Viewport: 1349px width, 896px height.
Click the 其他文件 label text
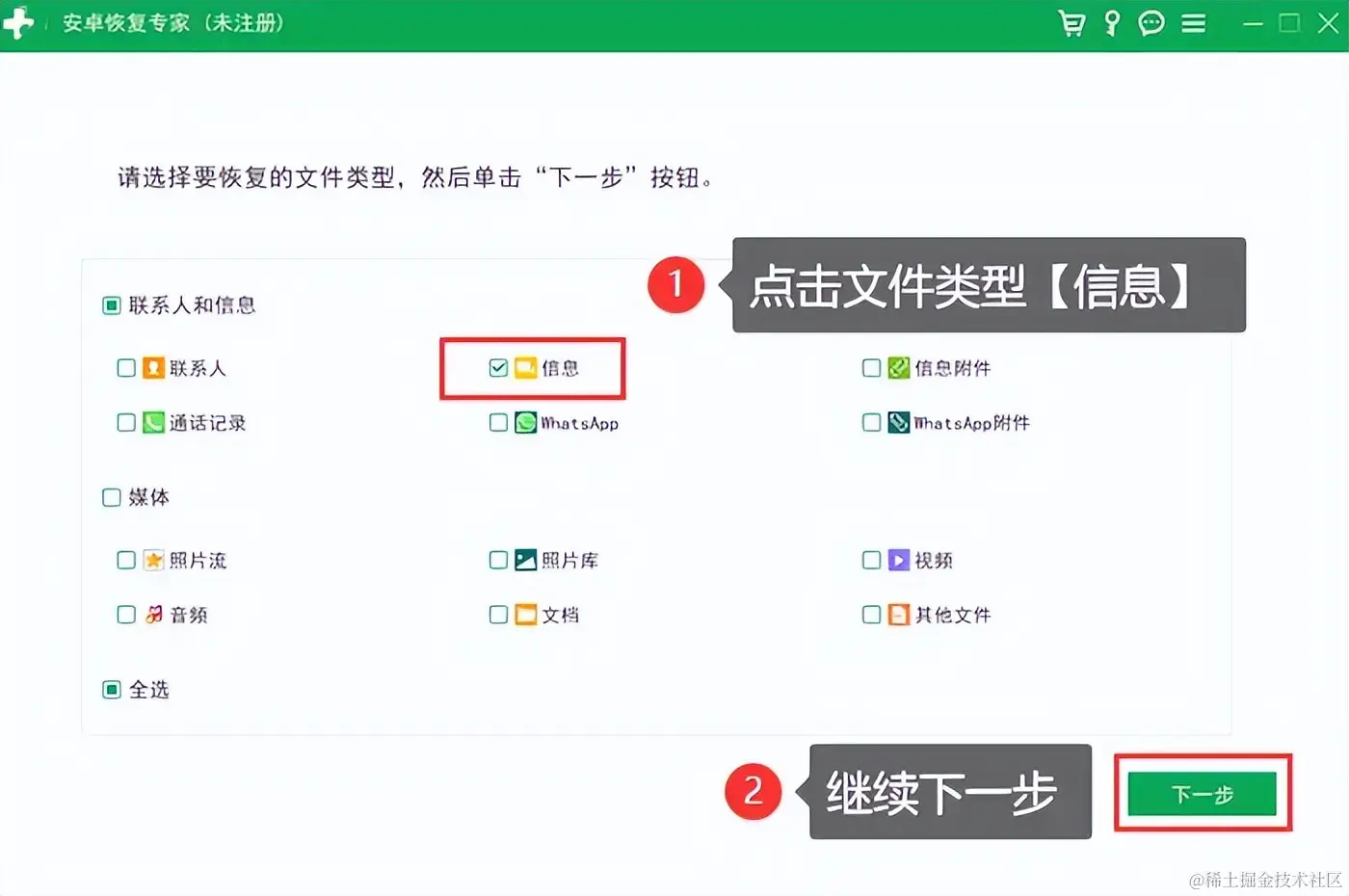[x=953, y=615]
